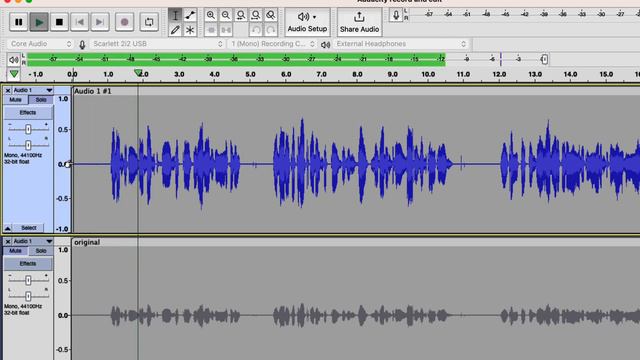Click the playback meter speaker icon
640x360 pixels.
[x=13, y=60]
